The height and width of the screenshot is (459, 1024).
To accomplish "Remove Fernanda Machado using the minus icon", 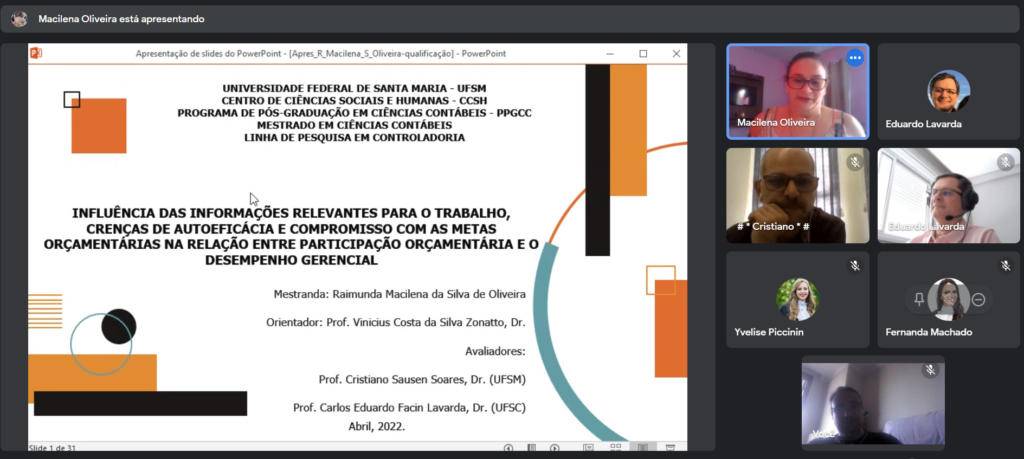I will coord(979,299).
